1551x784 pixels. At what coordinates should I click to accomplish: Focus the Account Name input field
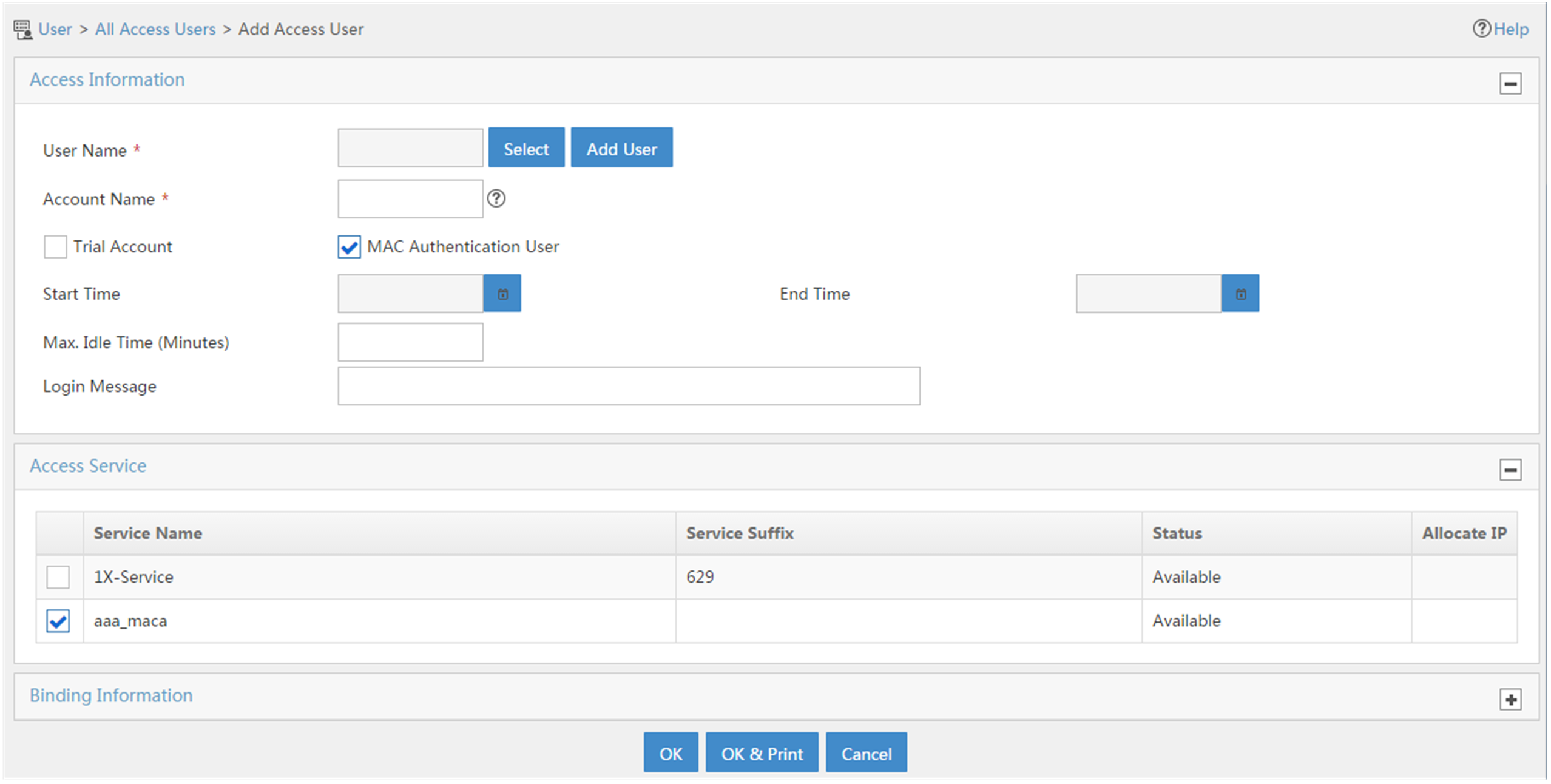coord(410,199)
